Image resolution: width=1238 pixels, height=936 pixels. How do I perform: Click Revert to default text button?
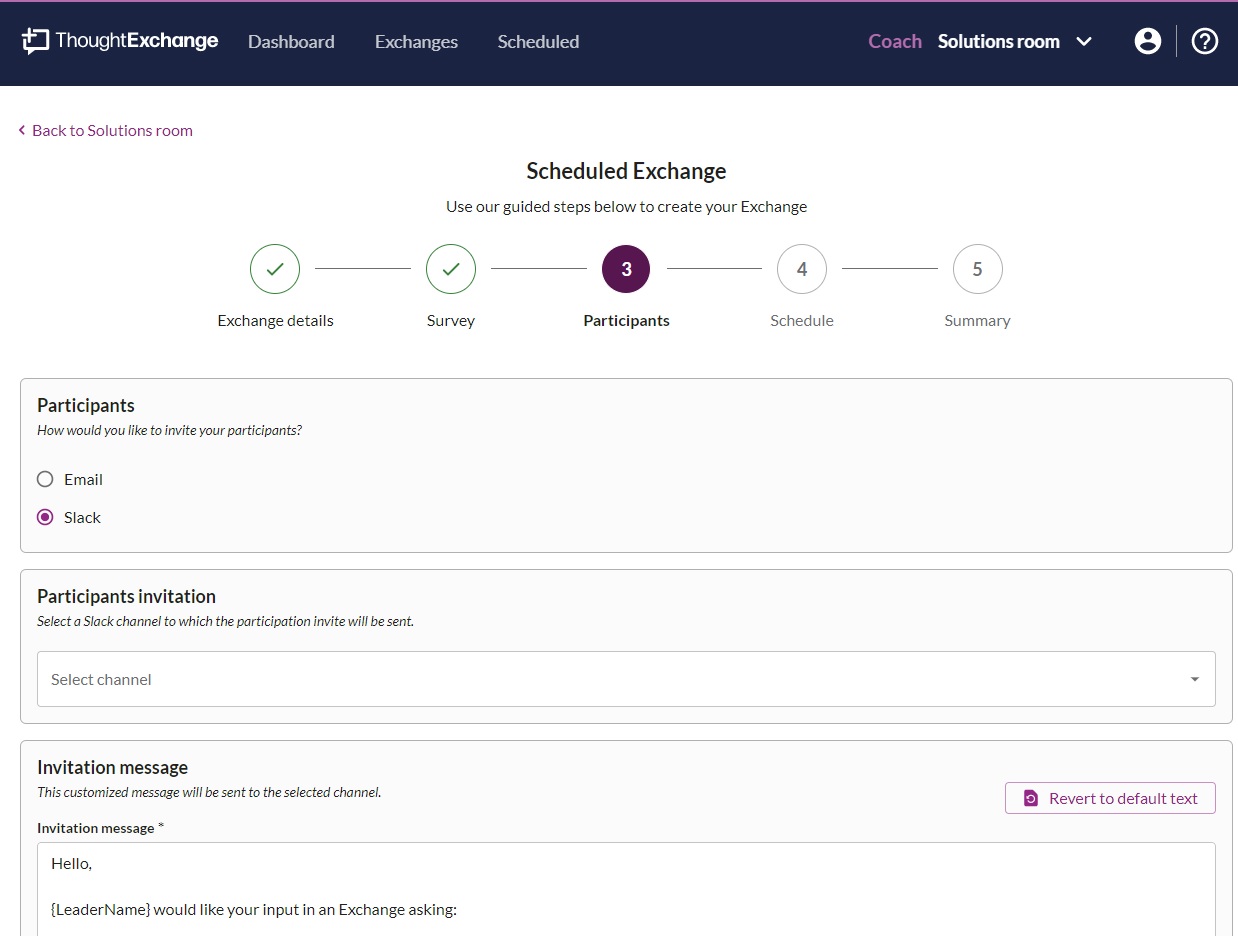1110,798
